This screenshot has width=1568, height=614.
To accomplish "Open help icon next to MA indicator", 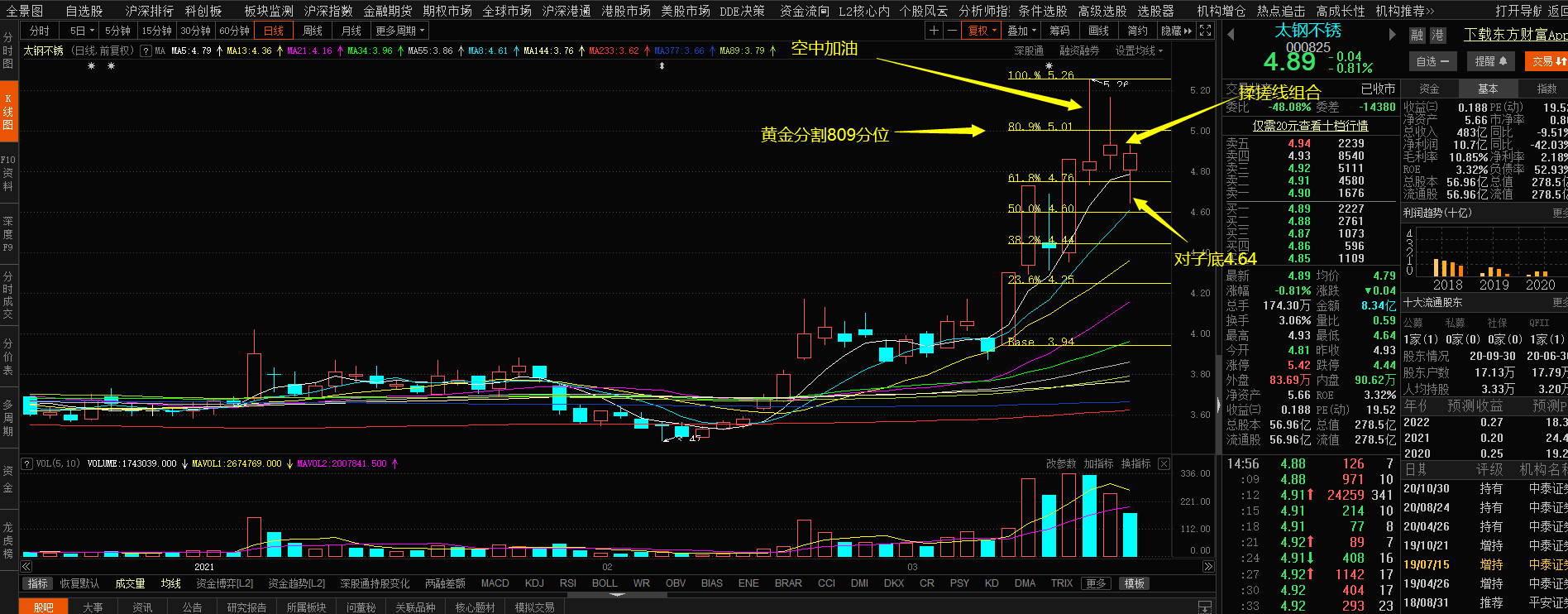I will click(146, 51).
